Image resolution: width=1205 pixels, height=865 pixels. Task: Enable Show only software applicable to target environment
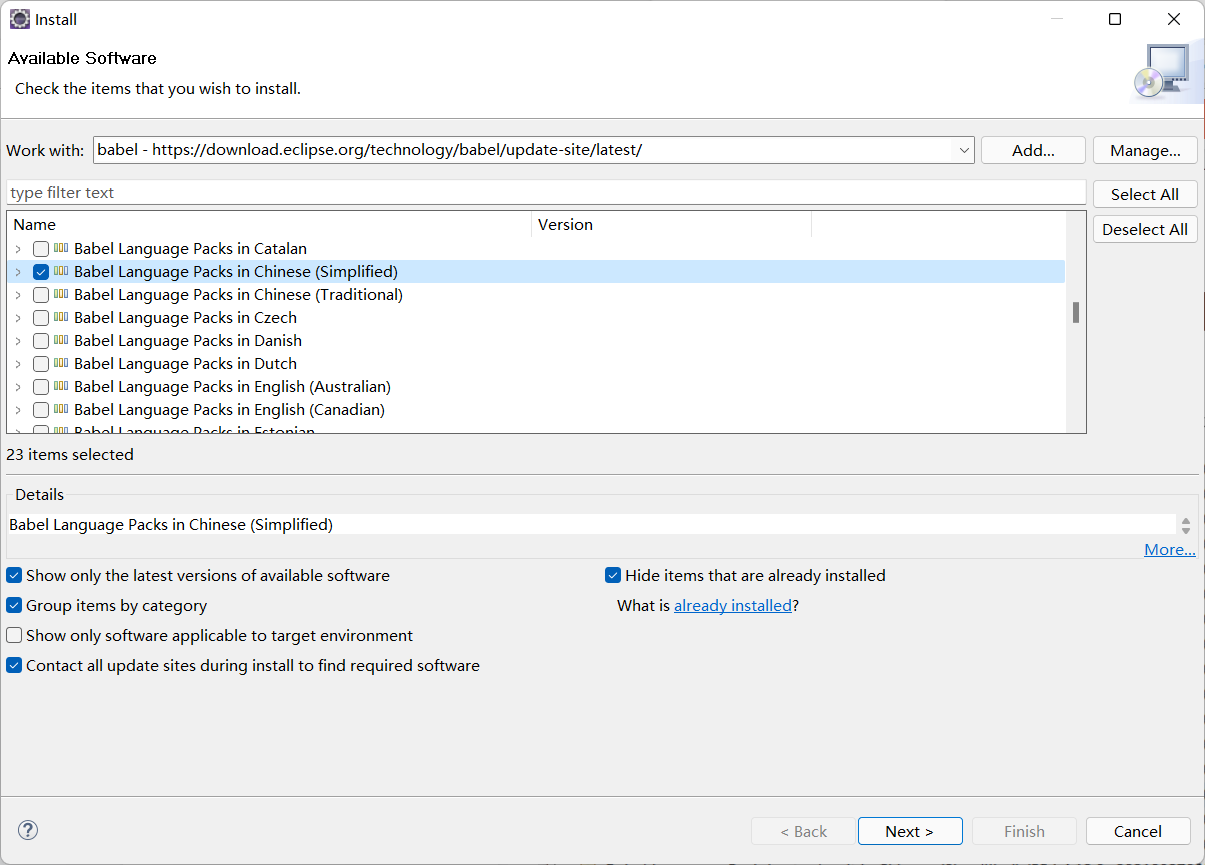tap(14, 636)
